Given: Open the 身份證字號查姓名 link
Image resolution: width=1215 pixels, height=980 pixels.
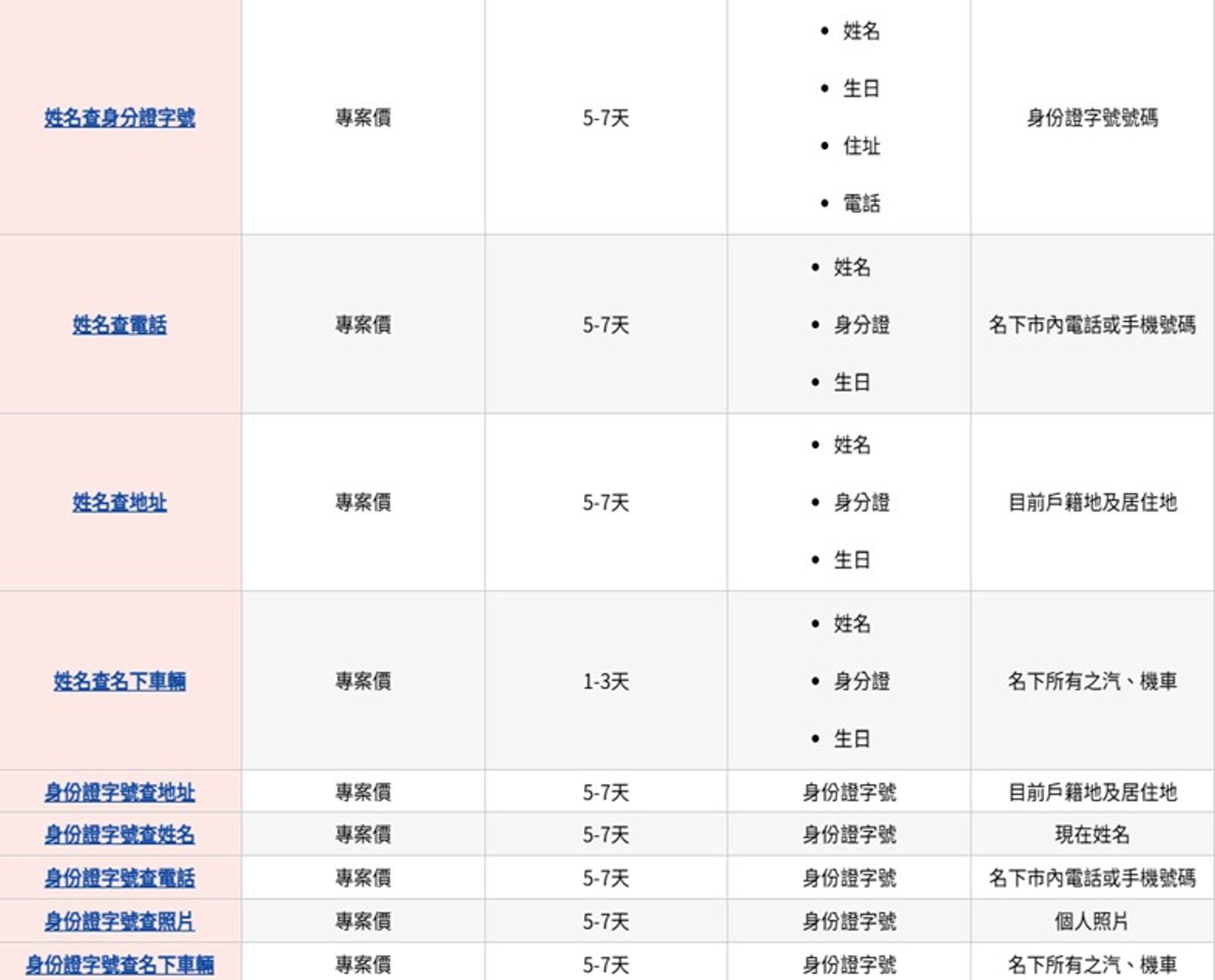Looking at the screenshot, I should click(120, 835).
